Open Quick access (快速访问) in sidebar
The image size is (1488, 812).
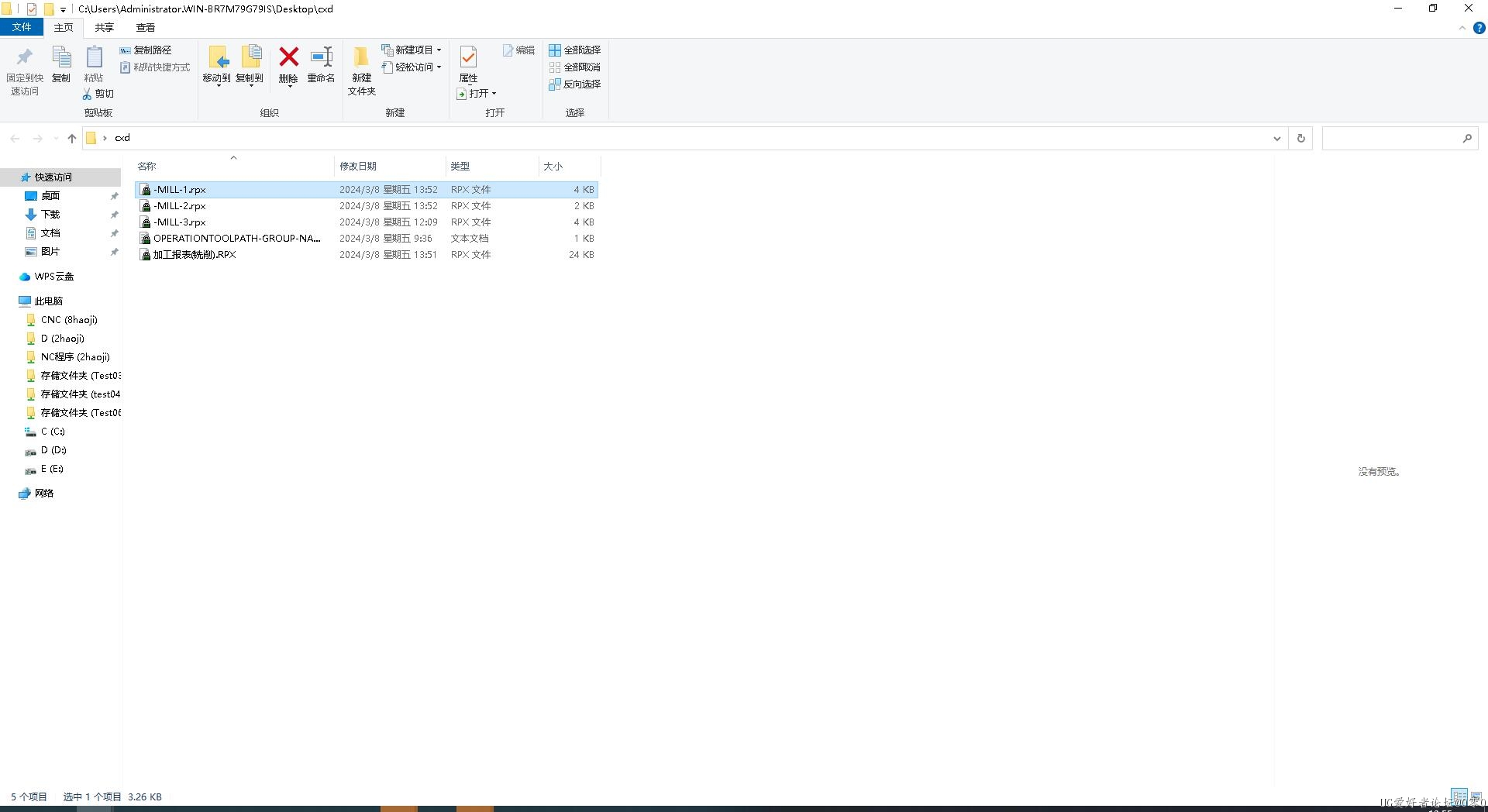[x=60, y=177]
